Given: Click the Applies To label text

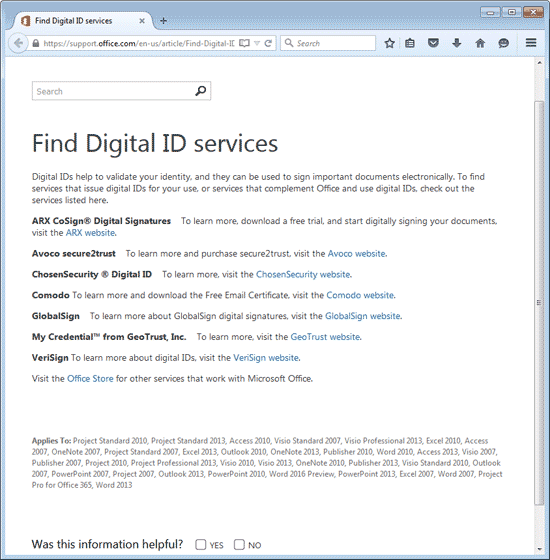Looking at the screenshot, I should (x=51, y=441).
